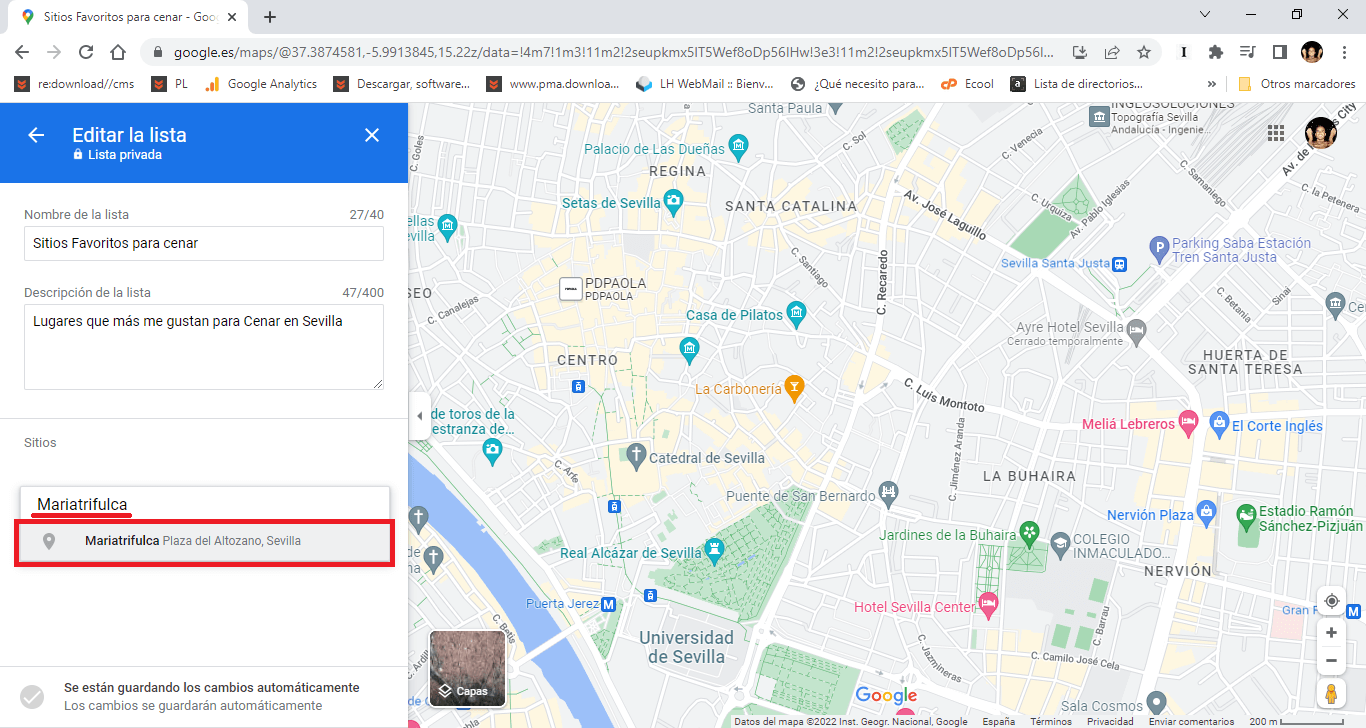Viewport: 1366px width, 728px height.
Task: Open the Lista de directorios bookmark
Action: (x=1077, y=84)
